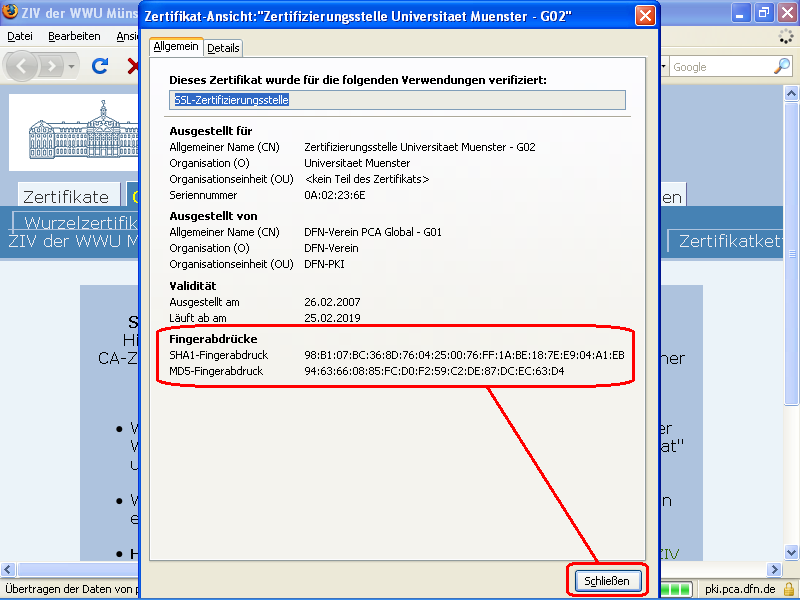Open the Datei menu
800x600 pixels.
(x=18, y=35)
